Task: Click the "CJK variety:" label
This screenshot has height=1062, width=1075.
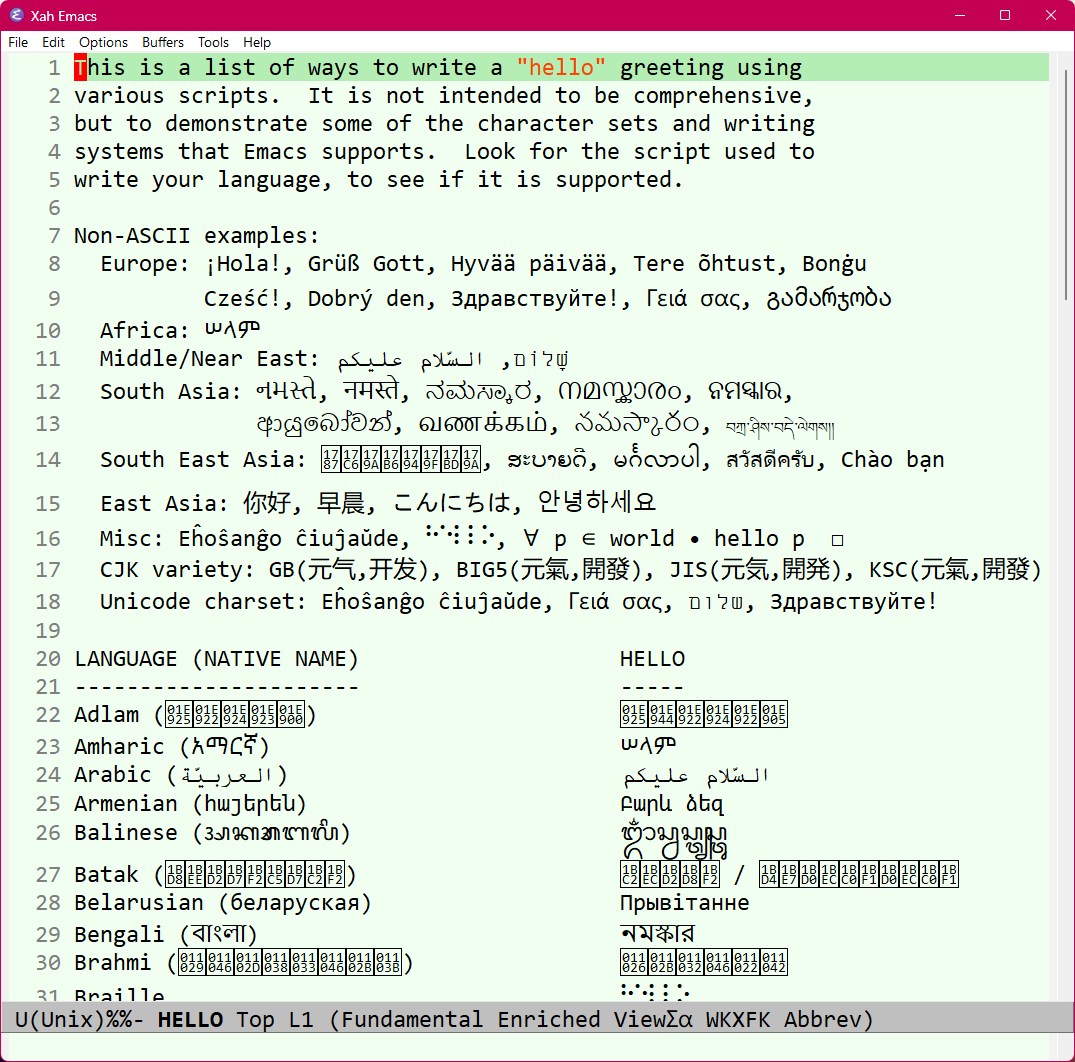Action: coord(177,570)
